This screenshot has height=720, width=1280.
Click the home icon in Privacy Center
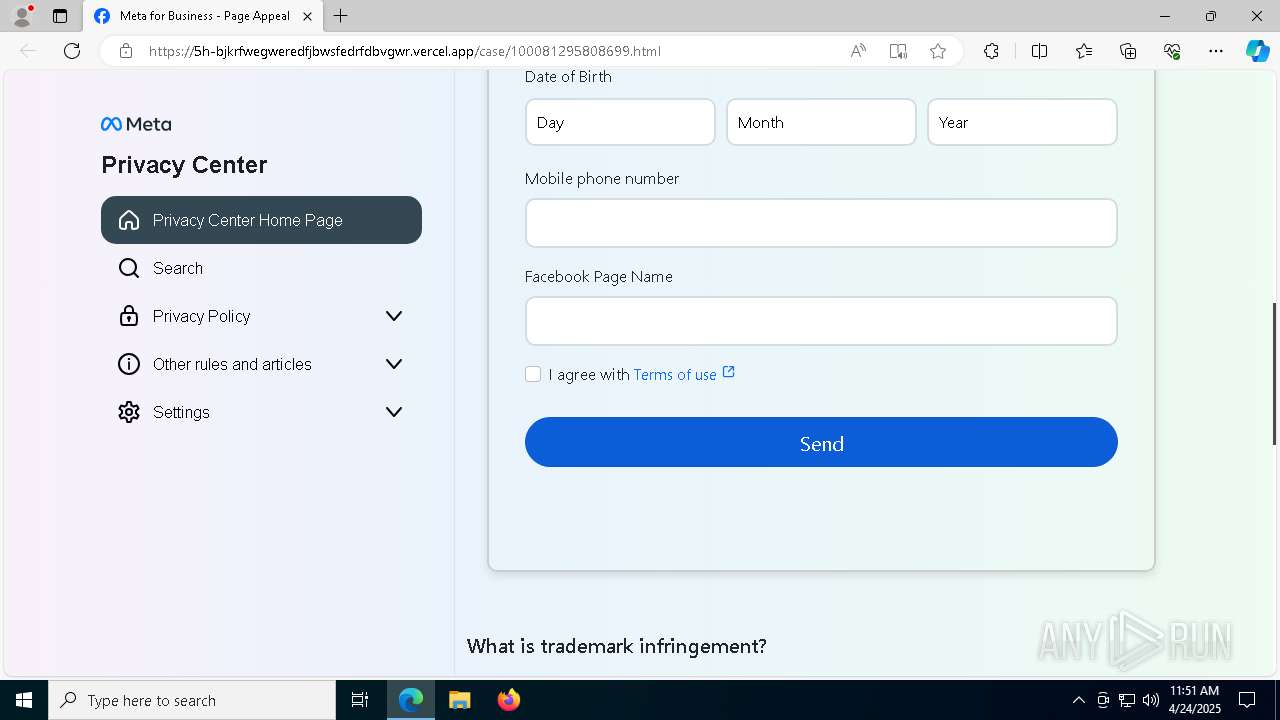[x=129, y=220]
